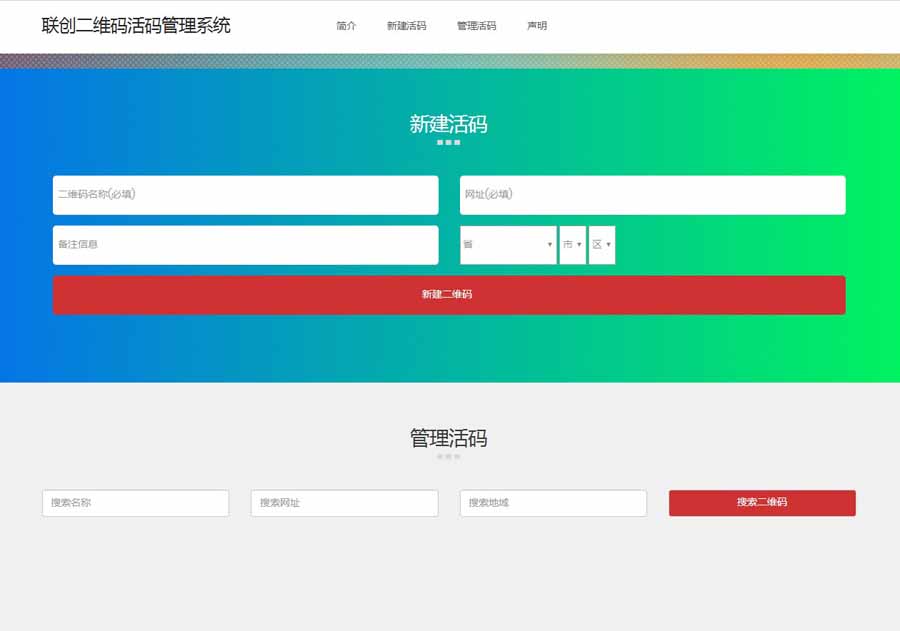This screenshot has height=631, width=900.
Task: Click the three-dot divider under the 新建活码 heading
Action: [448, 143]
